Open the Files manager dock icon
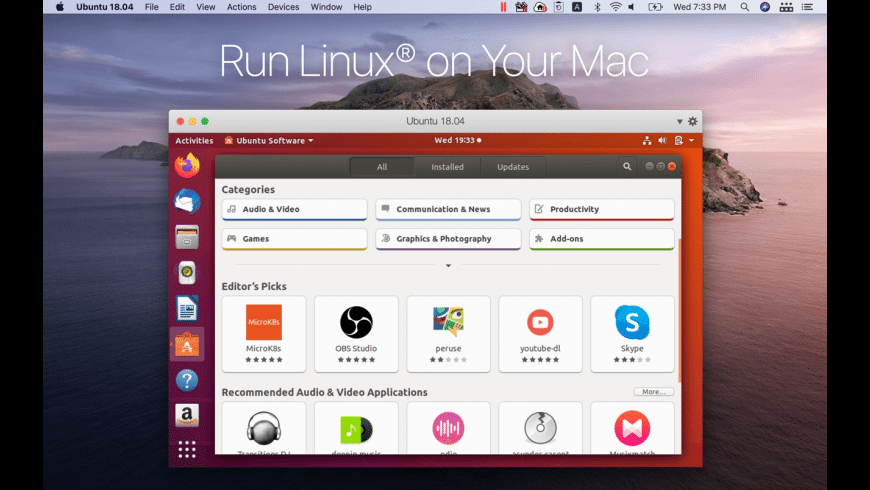The image size is (870, 490). point(187,237)
